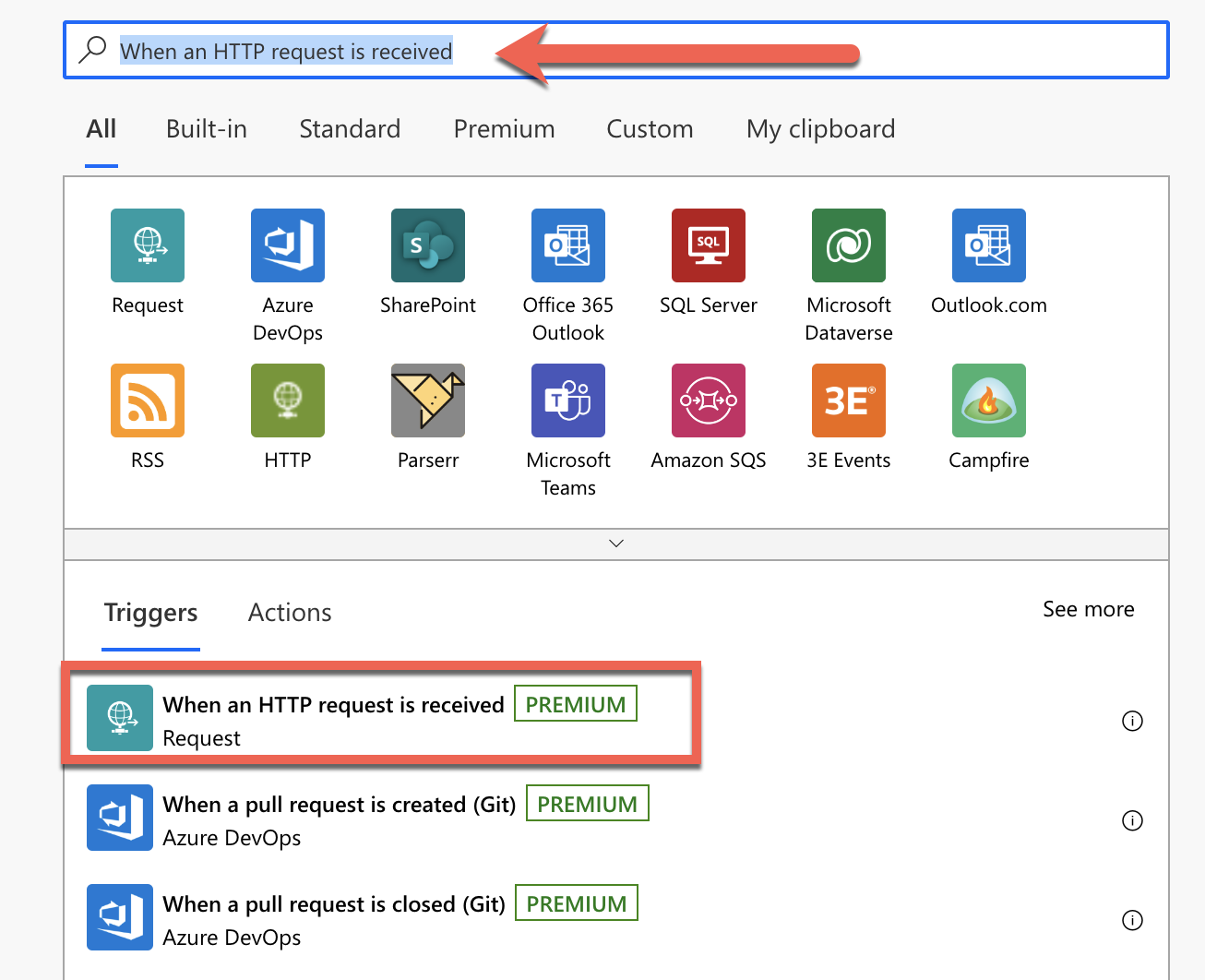
Task: Show info for pull request closed trigger
Action: (x=1132, y=920)
